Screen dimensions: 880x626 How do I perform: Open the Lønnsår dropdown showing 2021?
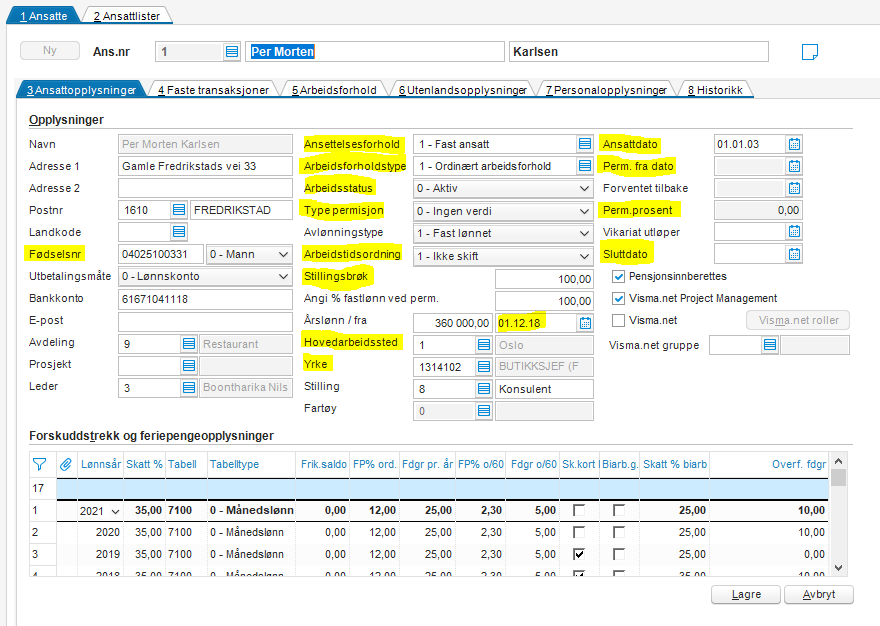115,511
